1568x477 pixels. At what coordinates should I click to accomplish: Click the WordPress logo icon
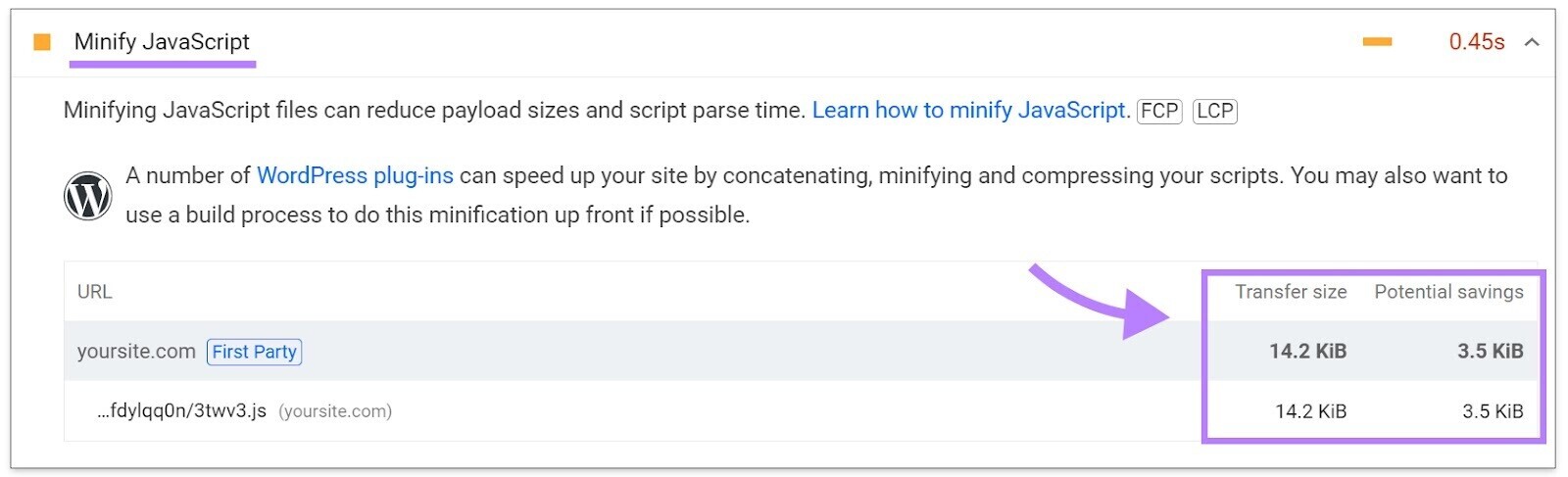coord(88,196)
